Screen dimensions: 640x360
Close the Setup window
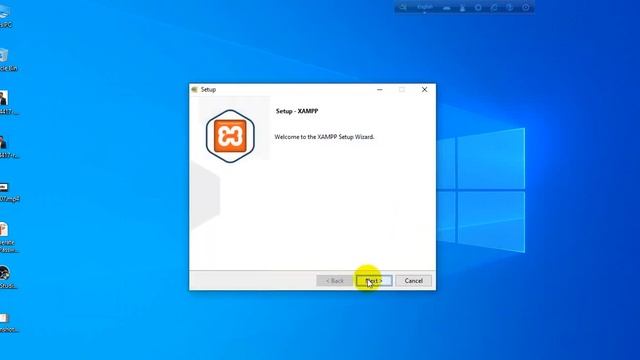coord(424,89)
